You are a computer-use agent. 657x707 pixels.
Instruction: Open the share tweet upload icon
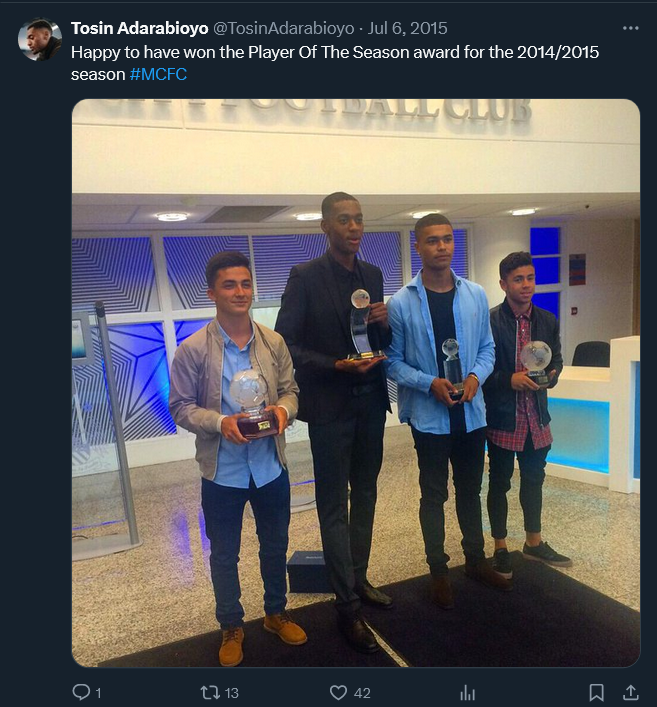coord(631,692)
